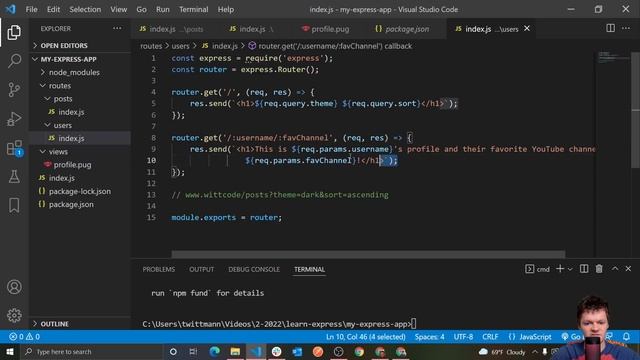Split the editor to the right
Viewport: 640px width, 360px height.
point(610,28)
